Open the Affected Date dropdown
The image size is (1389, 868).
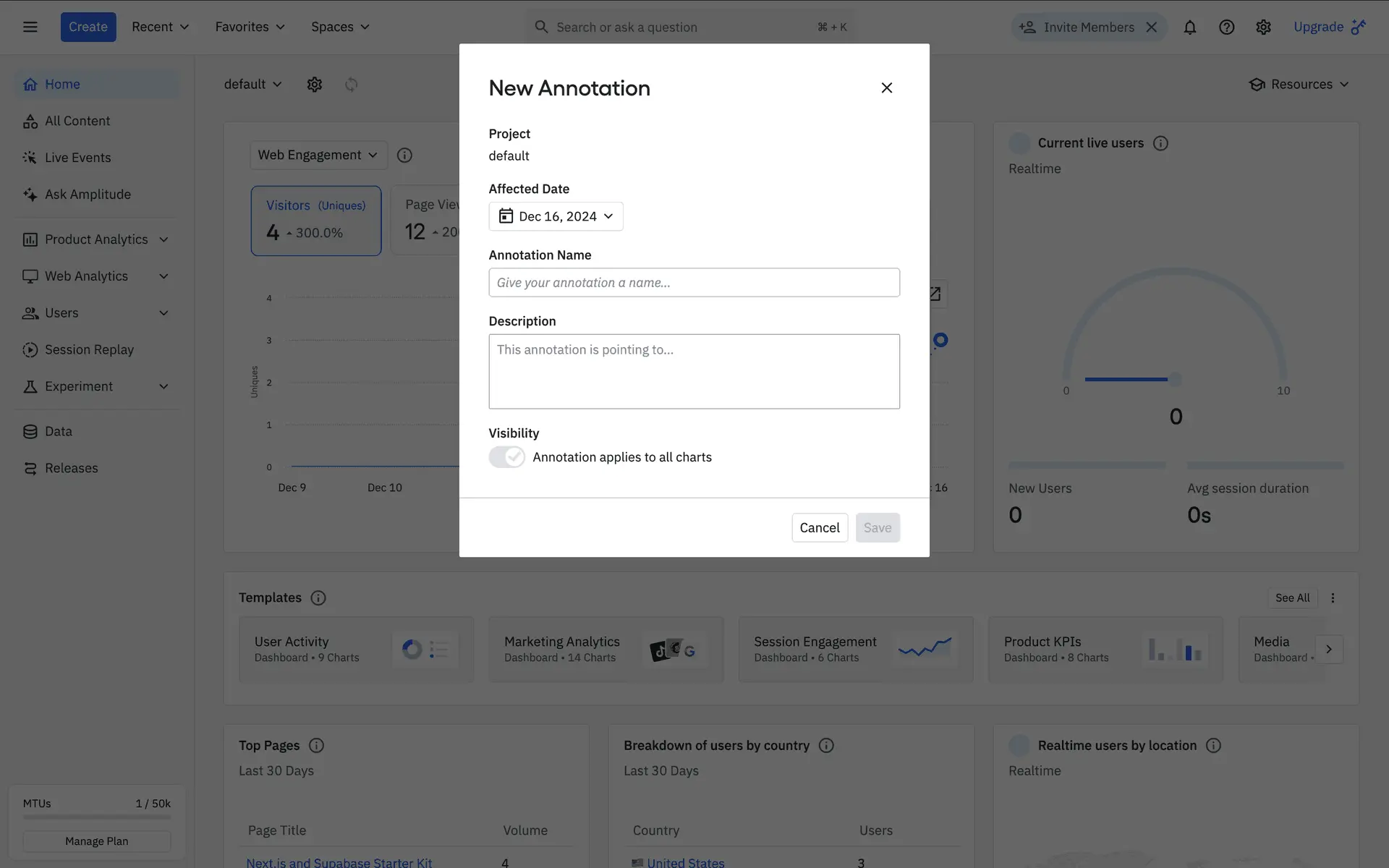556,216
